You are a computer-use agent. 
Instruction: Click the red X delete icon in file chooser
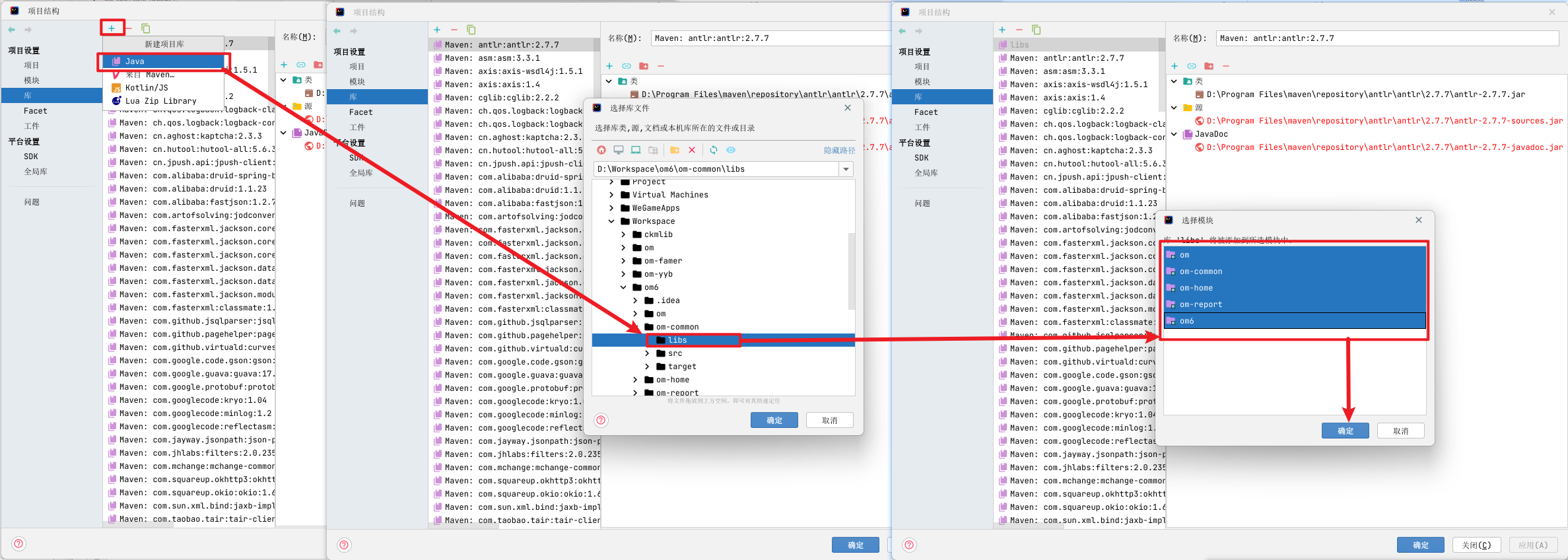[x=692, y=151]
